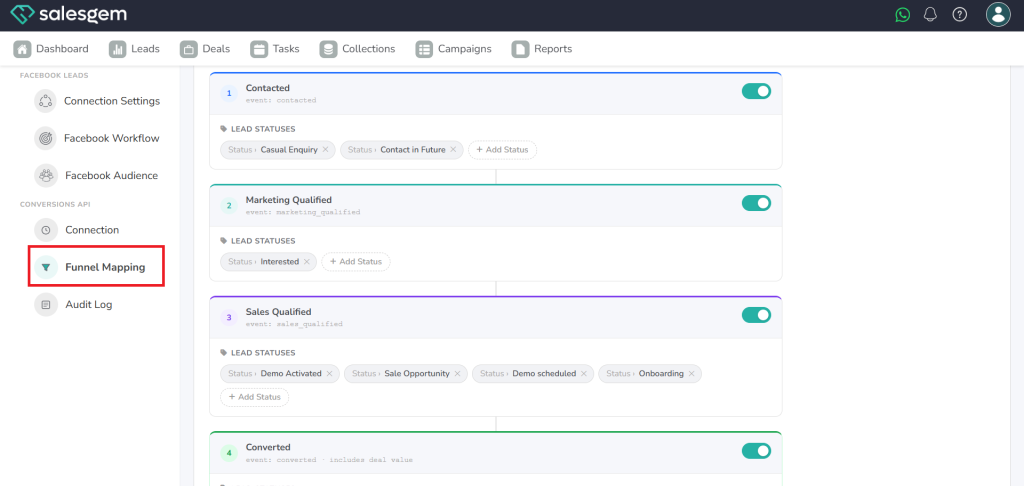Click the Connection Settings sidebar icon
1024x486 pixels.
click(46, 101)
